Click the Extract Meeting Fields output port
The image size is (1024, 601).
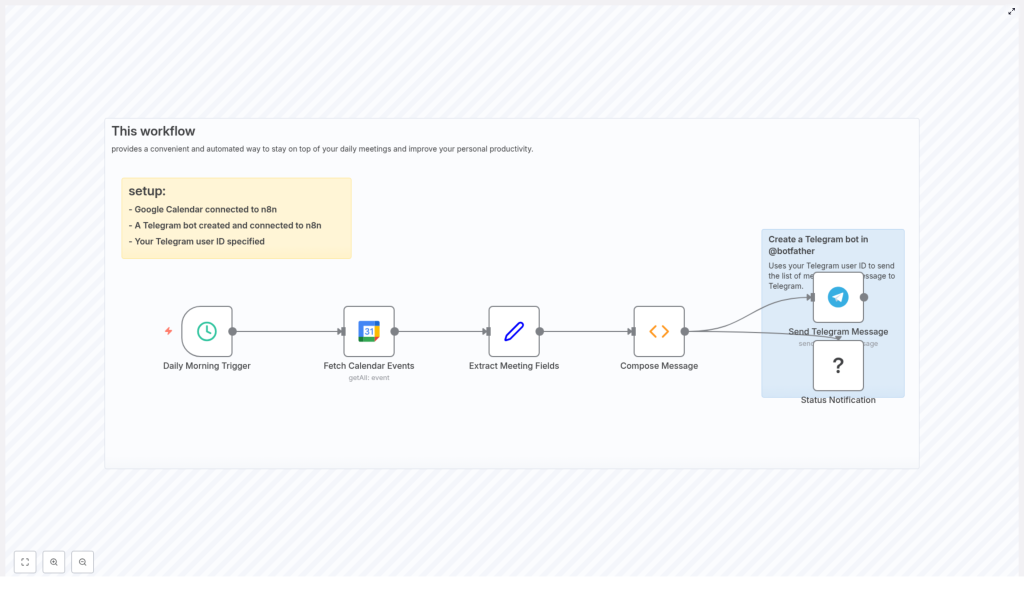pos(540,331)
